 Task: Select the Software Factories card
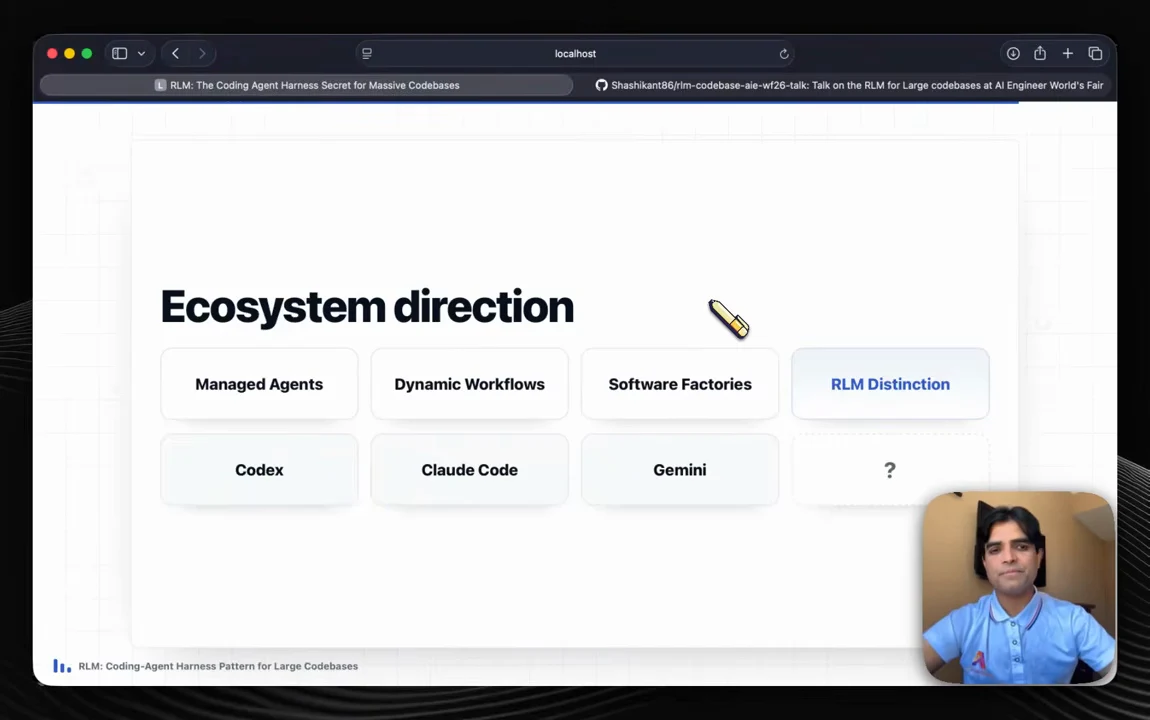pos(680,384)
